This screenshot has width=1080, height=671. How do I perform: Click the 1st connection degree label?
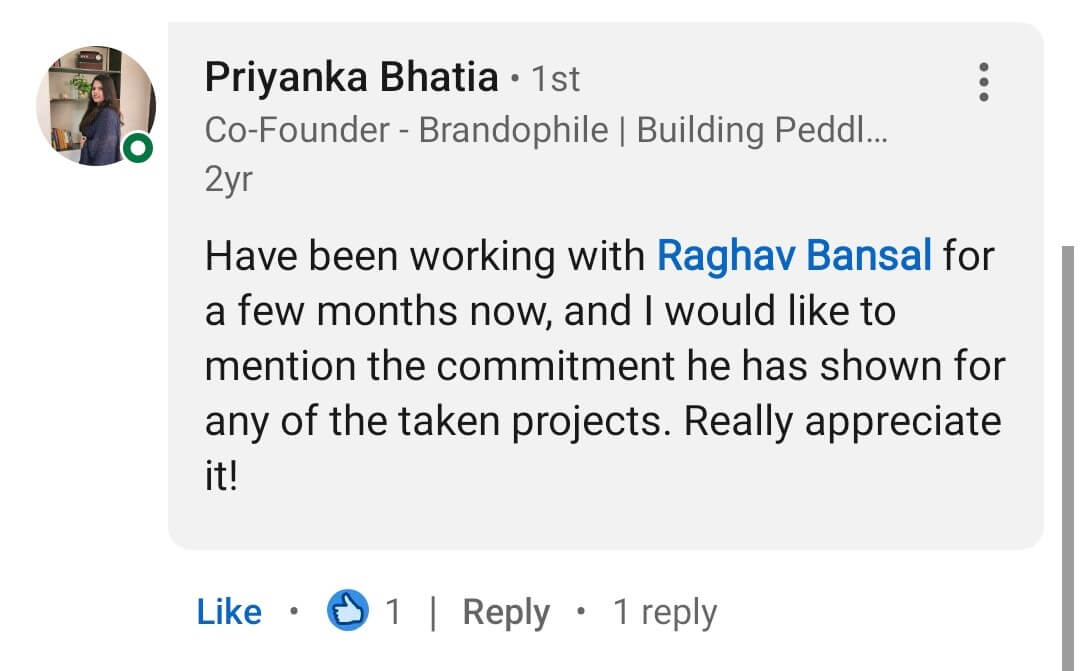pos(555,79)
